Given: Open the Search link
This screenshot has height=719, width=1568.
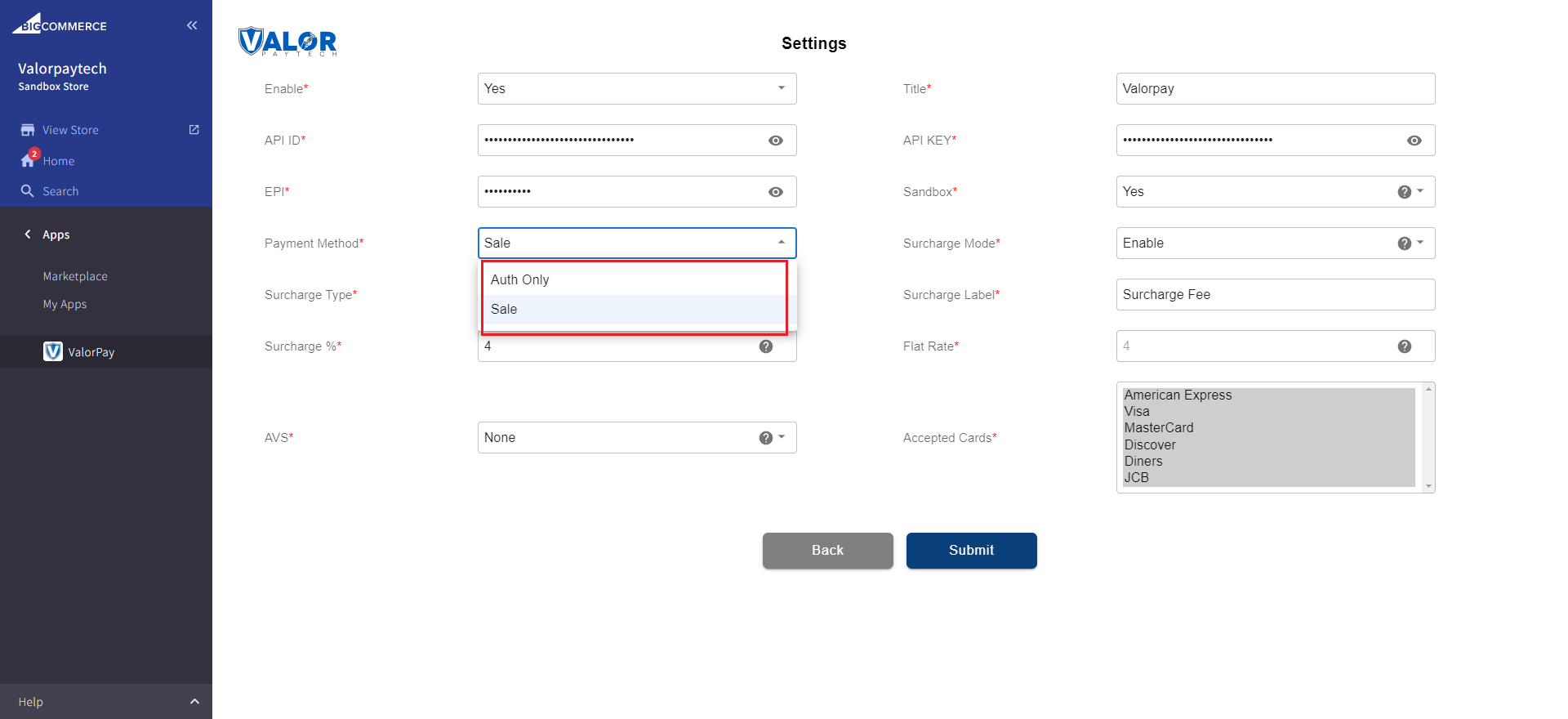Looking at the screenshot, I should click(60, 191).
